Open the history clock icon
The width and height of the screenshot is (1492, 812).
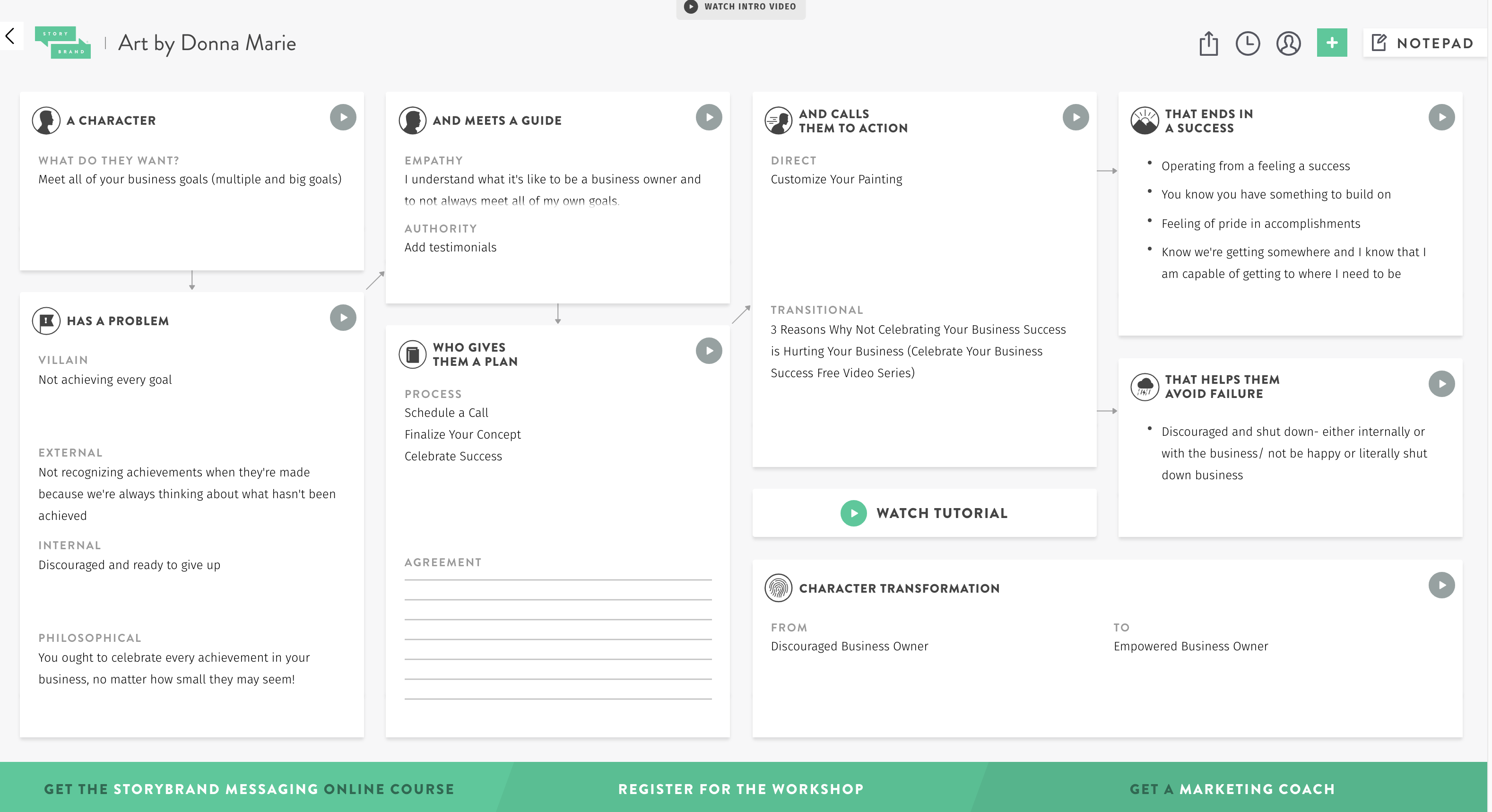click(1248, 43)
